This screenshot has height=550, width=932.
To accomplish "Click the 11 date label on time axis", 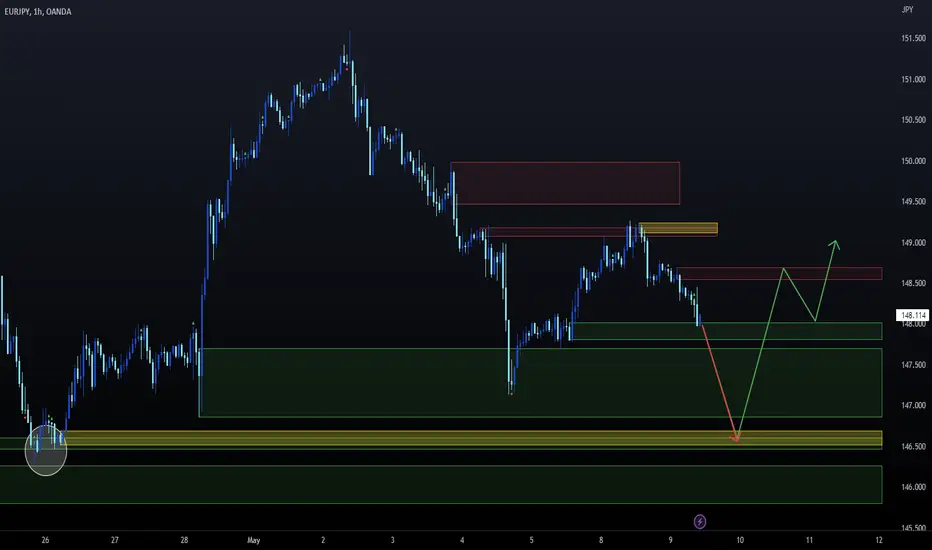I will point(810,540).
